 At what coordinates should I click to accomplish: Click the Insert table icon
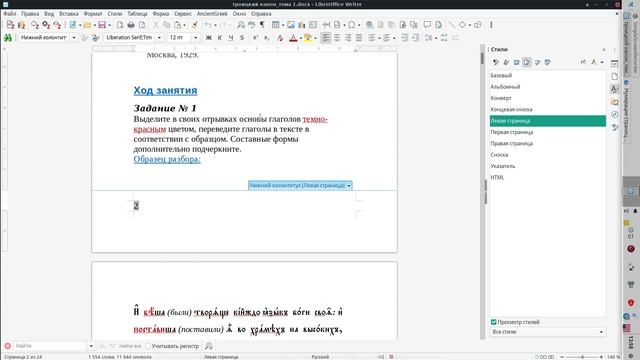(276, 25)
